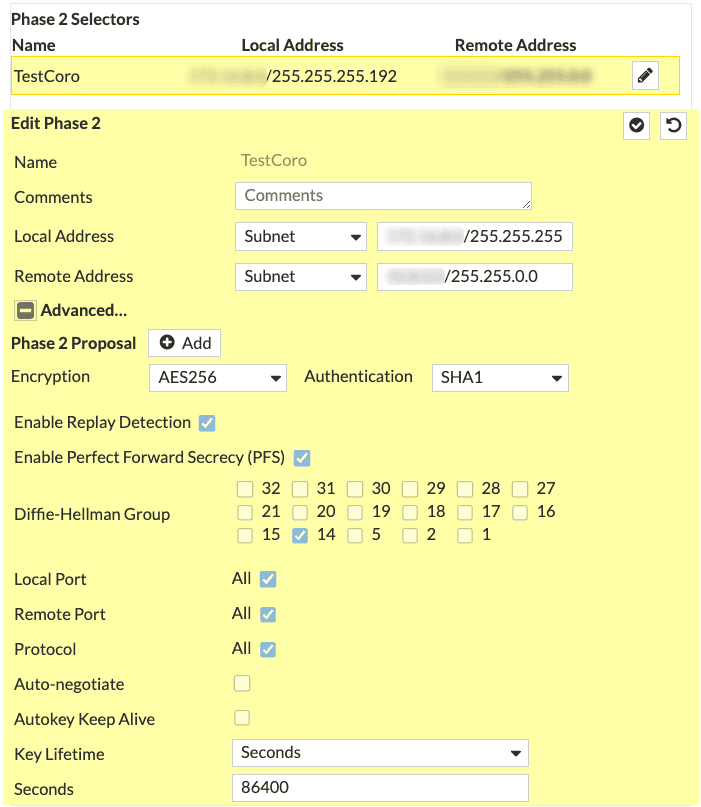The image size is (701, 807).
Task: Enable the Auto-negotiate checkbox
Action: point(241,684)
